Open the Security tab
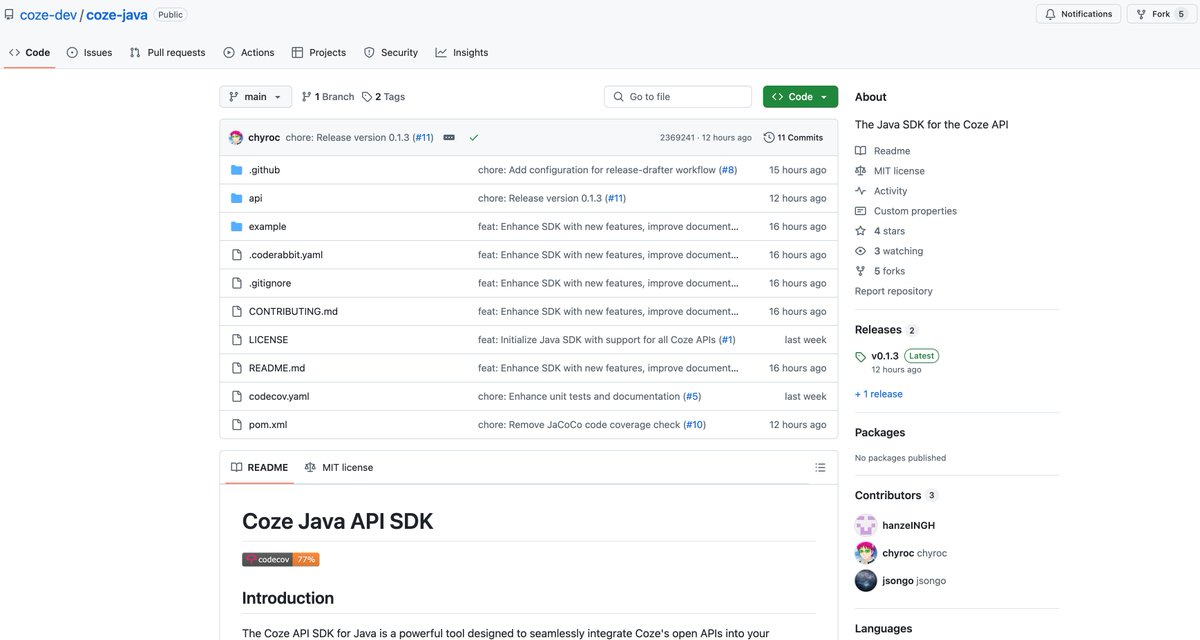 tap(390, 52)
